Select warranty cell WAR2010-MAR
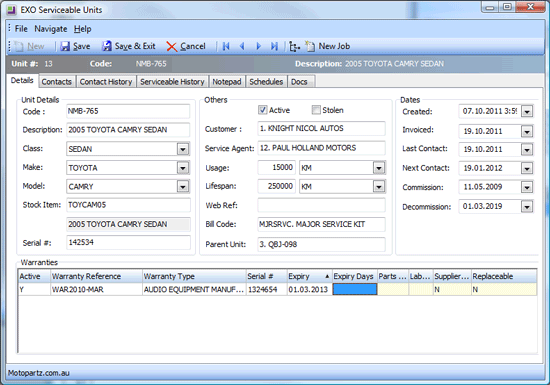Viewport: 550px width, 385px height. (96, 290)
